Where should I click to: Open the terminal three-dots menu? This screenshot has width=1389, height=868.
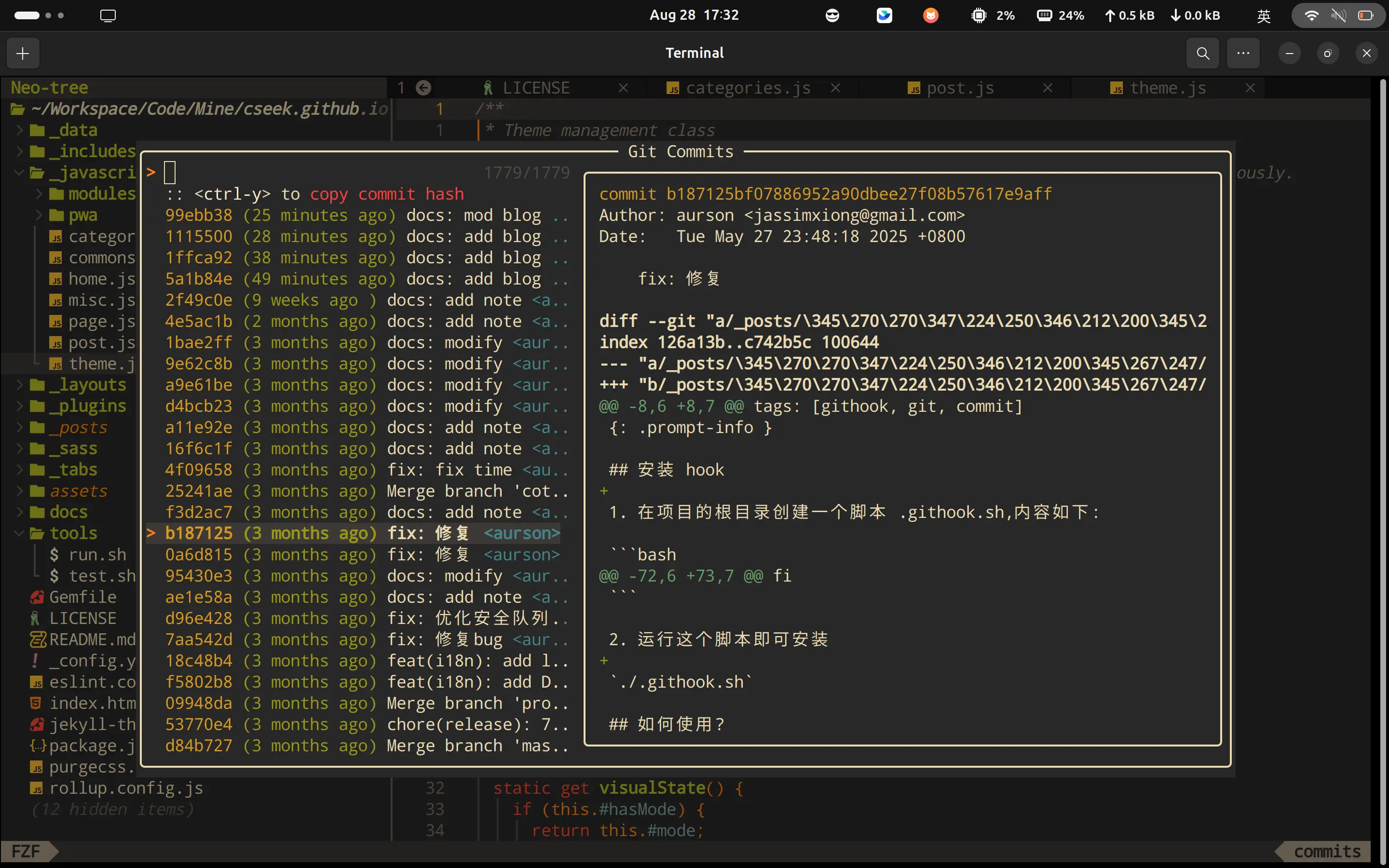(1243, 54)
